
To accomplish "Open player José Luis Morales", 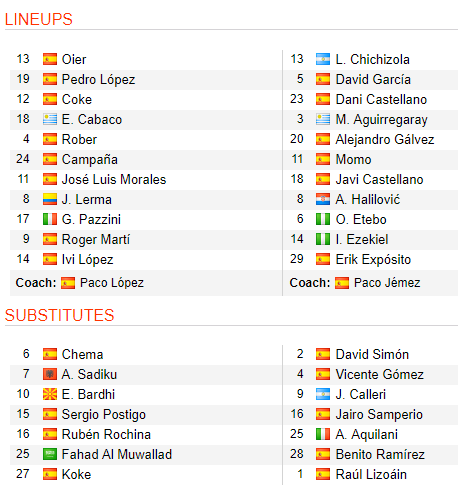I will 114,179.
